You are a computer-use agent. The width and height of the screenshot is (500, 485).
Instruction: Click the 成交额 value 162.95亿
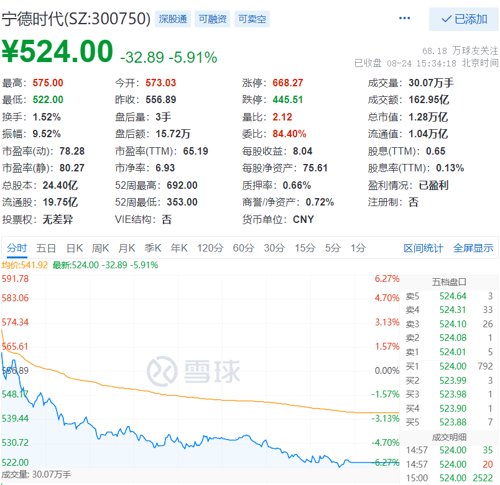429,100
